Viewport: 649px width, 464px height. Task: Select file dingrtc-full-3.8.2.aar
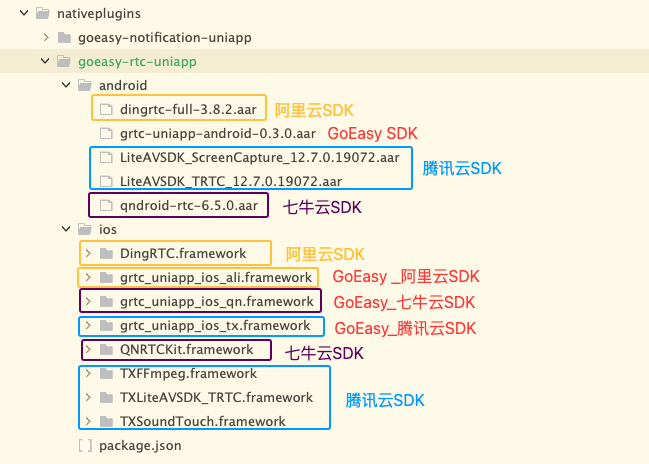click(188, 110)
